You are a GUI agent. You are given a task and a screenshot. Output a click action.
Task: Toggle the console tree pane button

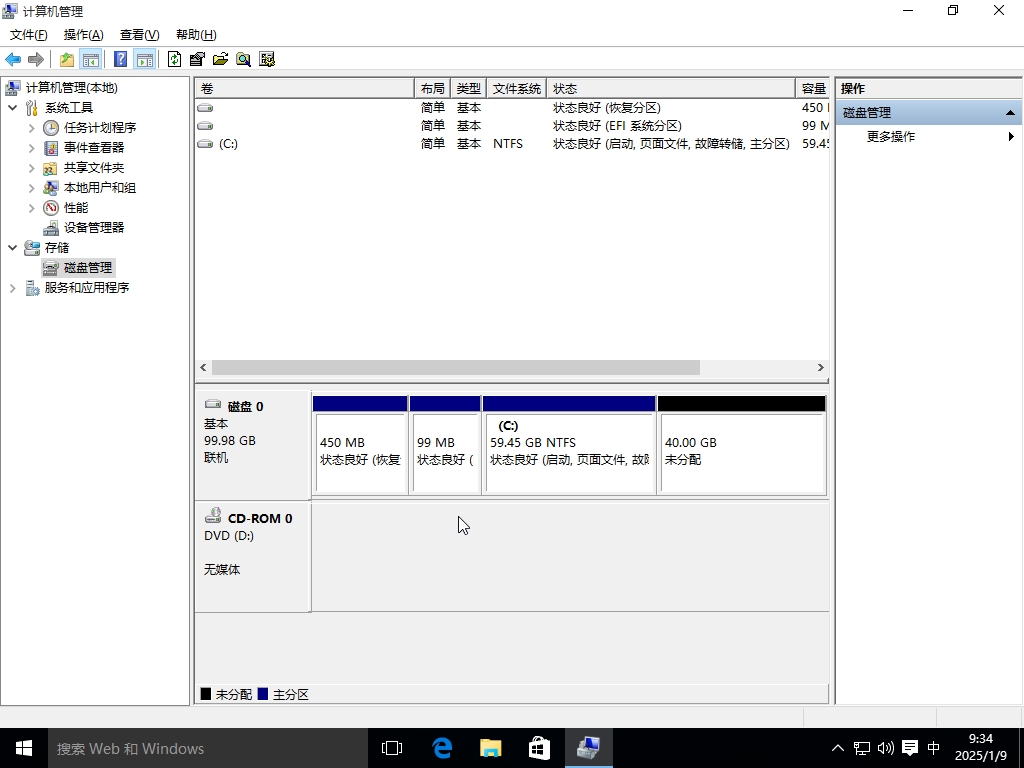91,59
